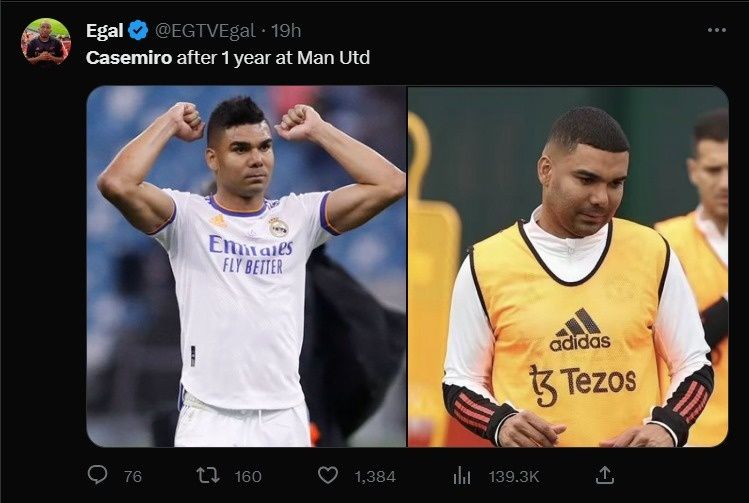Open the right photo with yellow bib
749x503 pixels.
(x=567, y=266)
